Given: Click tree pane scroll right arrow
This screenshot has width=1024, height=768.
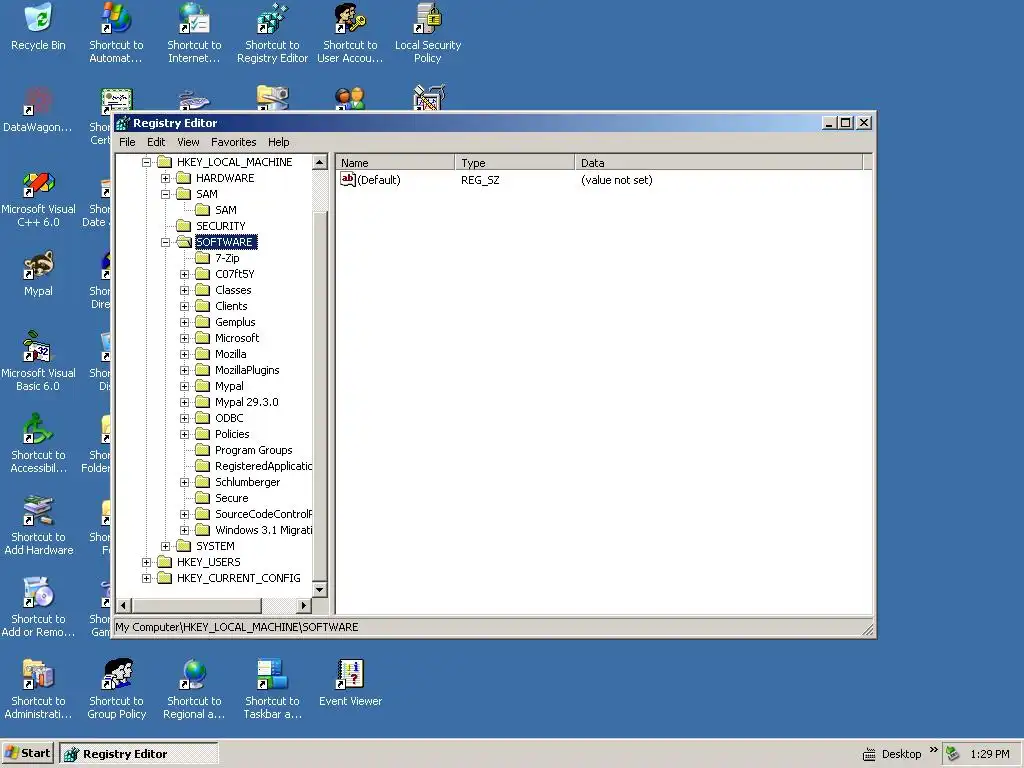Looking at the screenshot, I should tap(303, 605).
